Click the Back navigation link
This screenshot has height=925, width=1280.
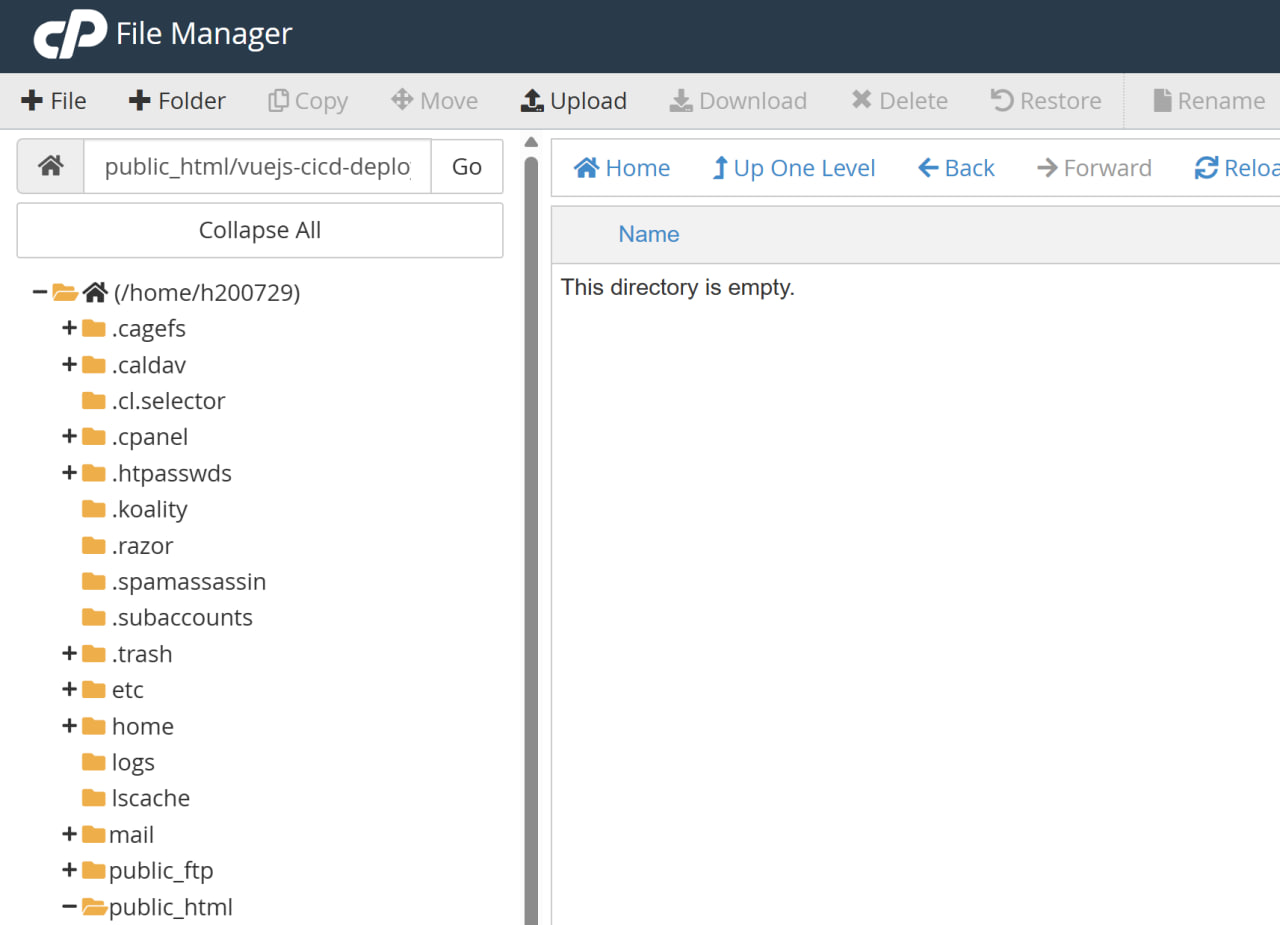[956, 168]
